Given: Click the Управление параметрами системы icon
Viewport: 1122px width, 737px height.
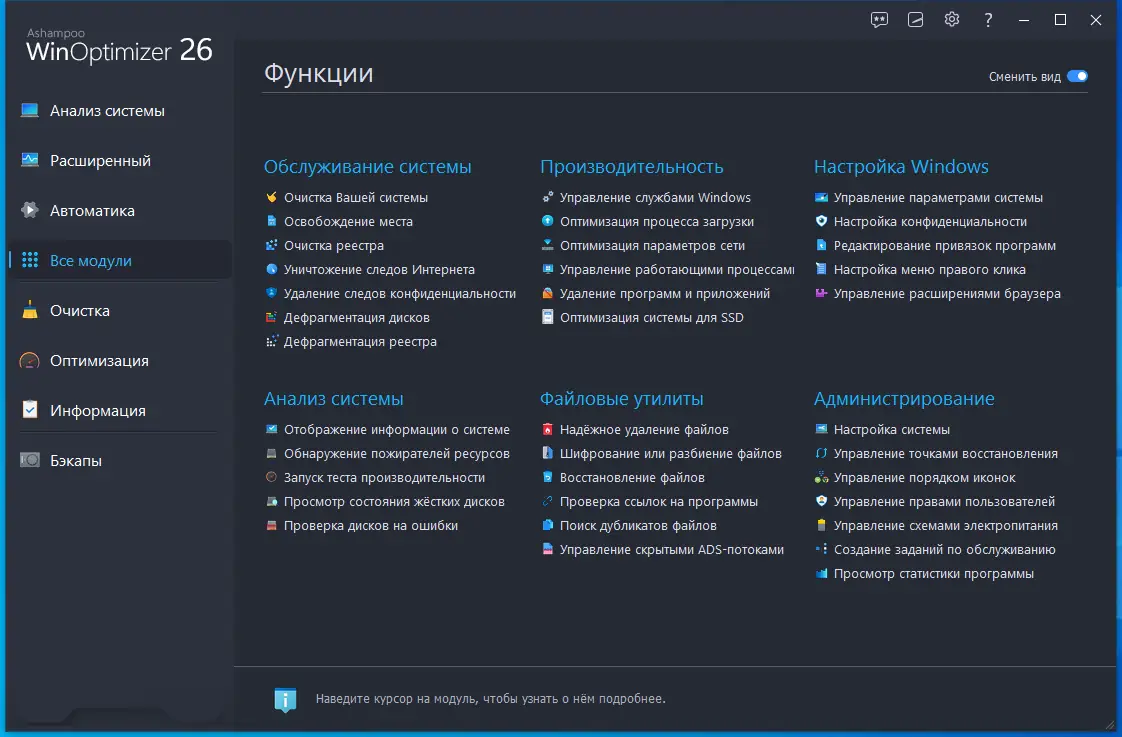Looking at the screenshot, I should click(x=821, y=197).
